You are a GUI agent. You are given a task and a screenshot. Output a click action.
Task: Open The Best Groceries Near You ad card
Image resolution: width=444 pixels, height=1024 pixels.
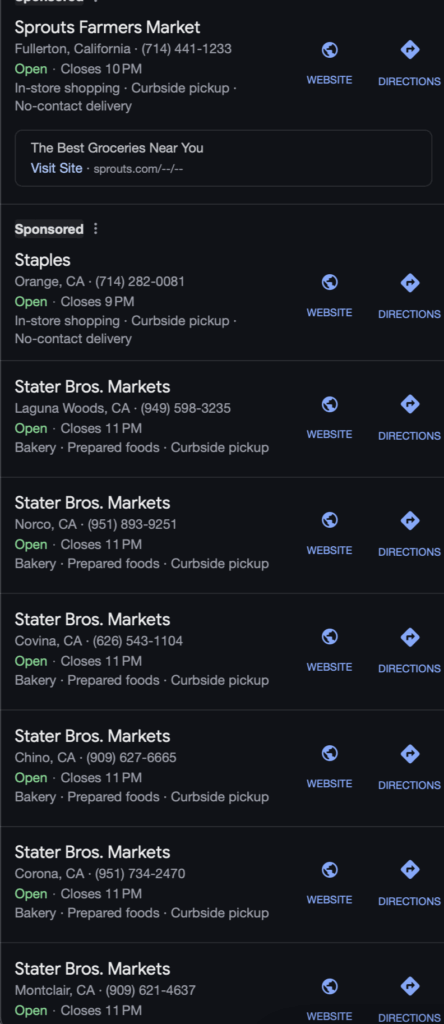(x=223, y=158)
